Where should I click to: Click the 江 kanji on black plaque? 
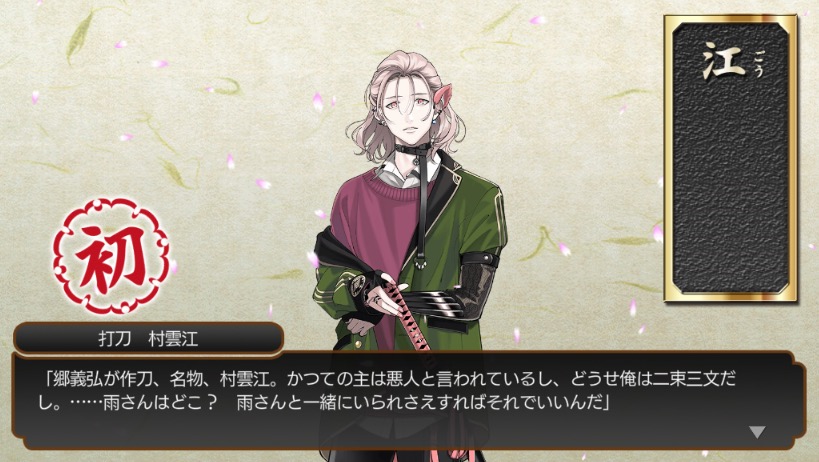click(x=723, y=63)
